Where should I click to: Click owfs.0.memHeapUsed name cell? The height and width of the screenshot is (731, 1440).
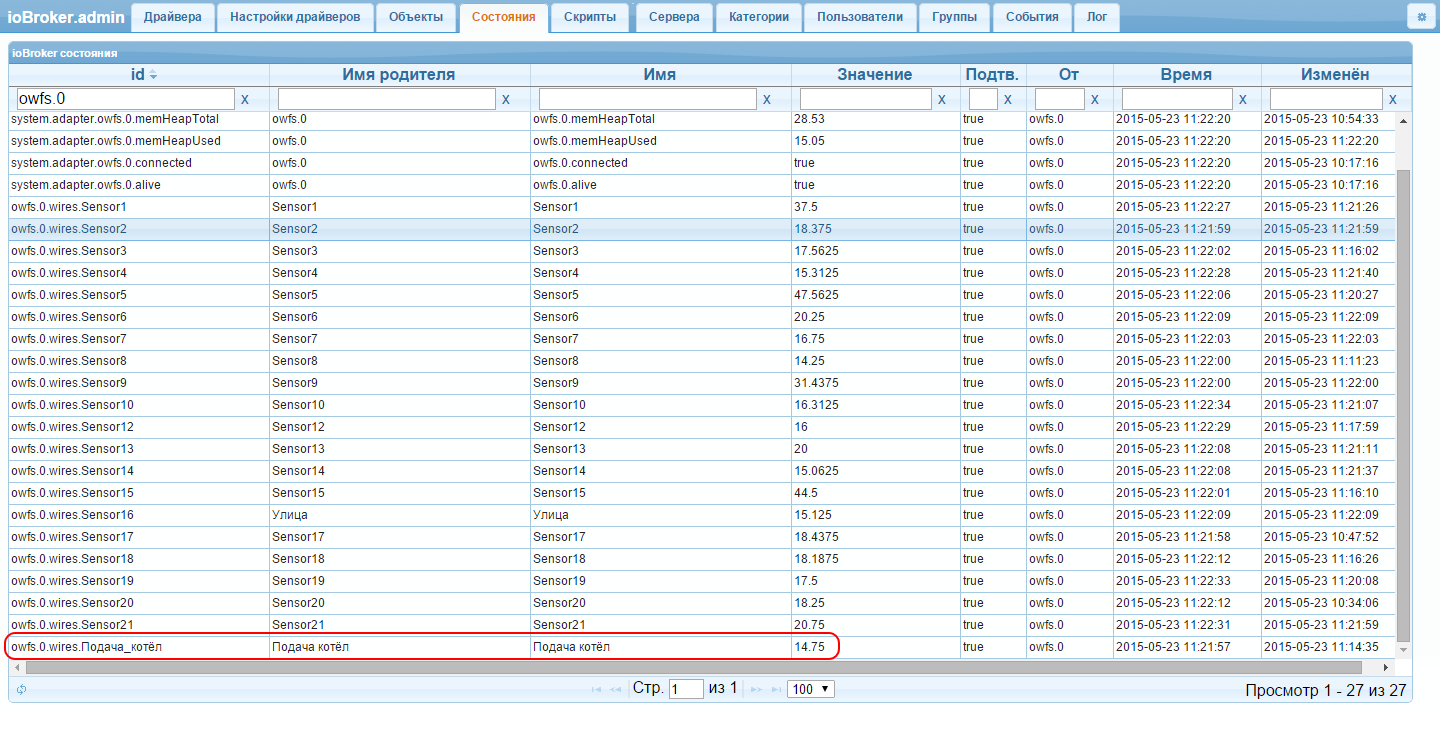pyautogui.click(x=660, y=141)
